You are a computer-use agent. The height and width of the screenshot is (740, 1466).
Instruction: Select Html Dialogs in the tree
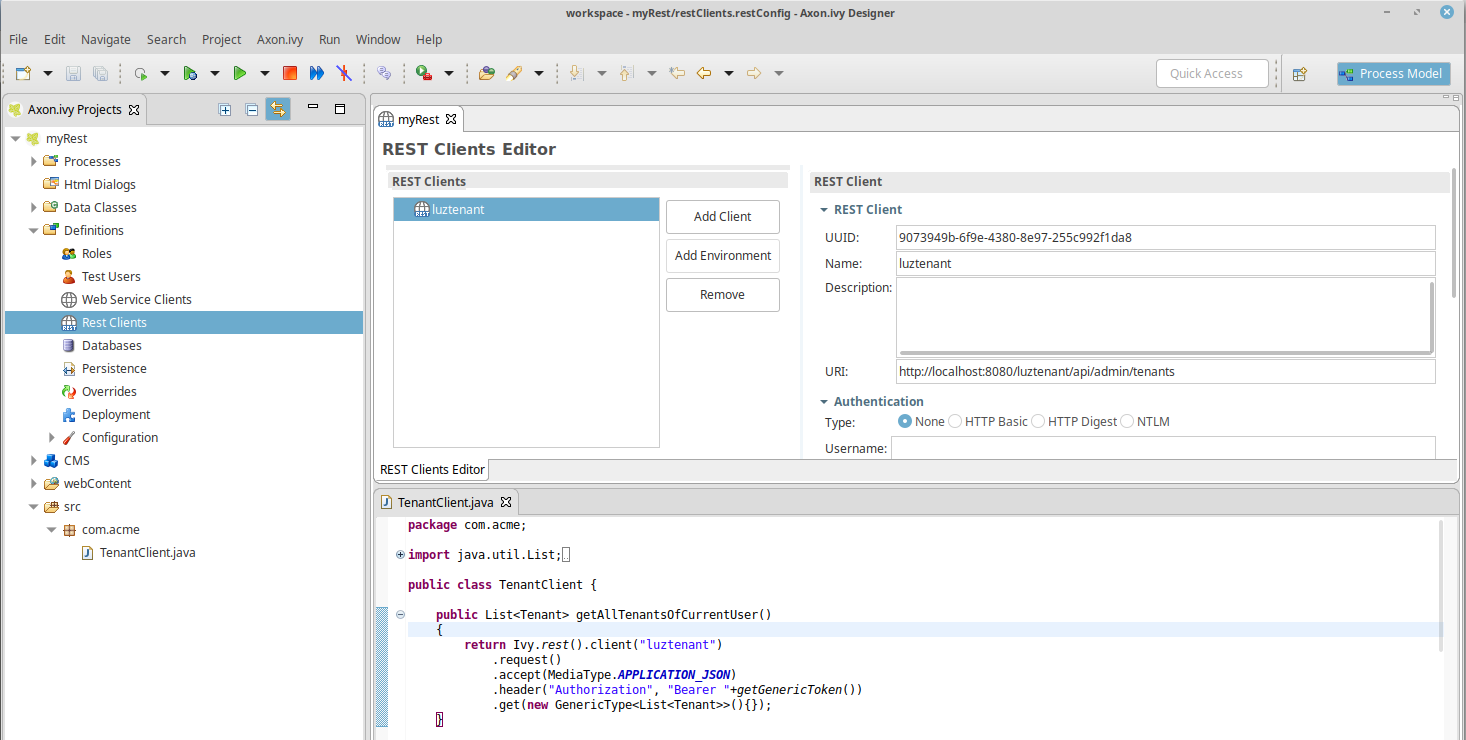click(100, 184)
